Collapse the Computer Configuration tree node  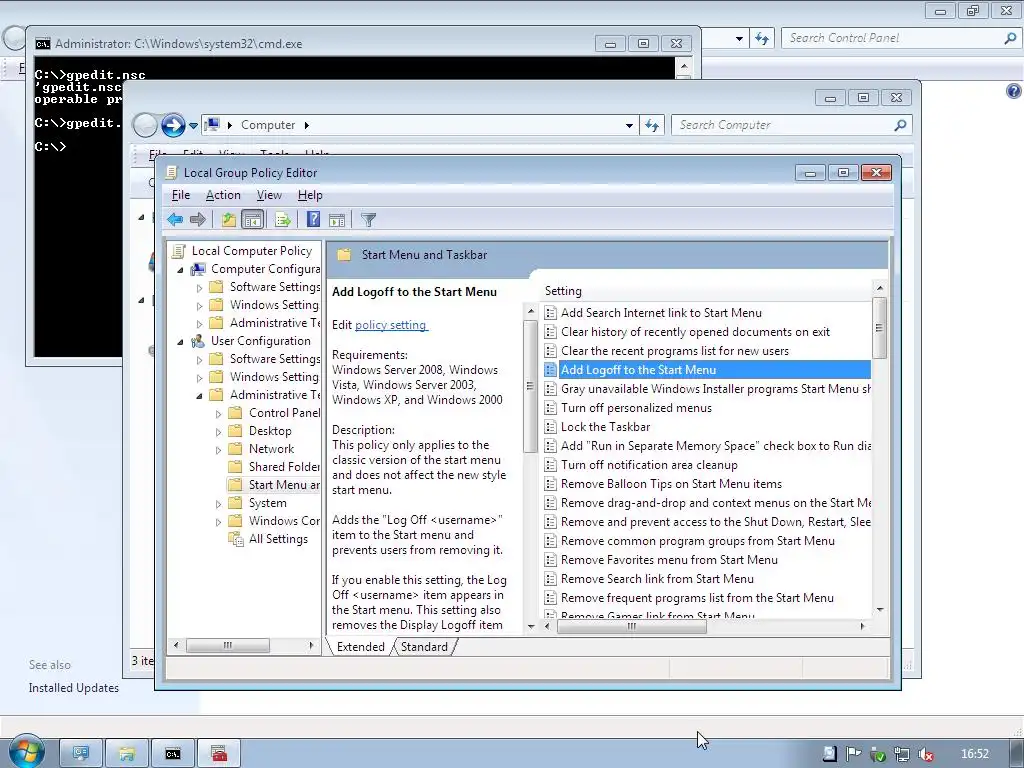pyautogui.click(x=180, y=270)
